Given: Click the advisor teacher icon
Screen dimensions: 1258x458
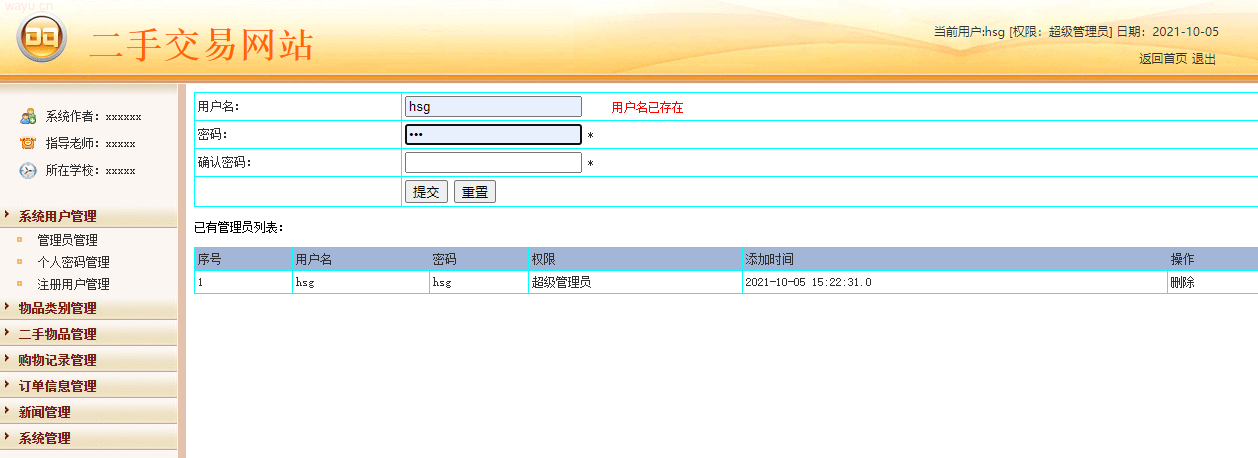Looking at the screenshot, I should (28, 143).
